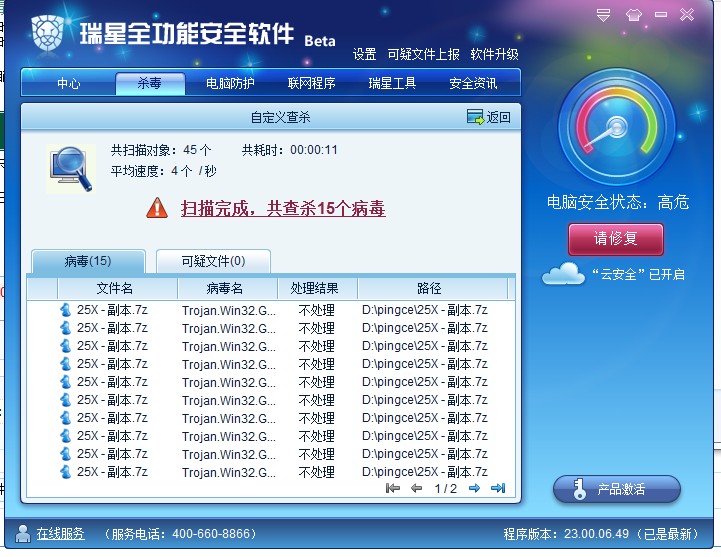Open the title bar dropdown menu icon
This screenshot has width=721, height=557.
(603, 15)
